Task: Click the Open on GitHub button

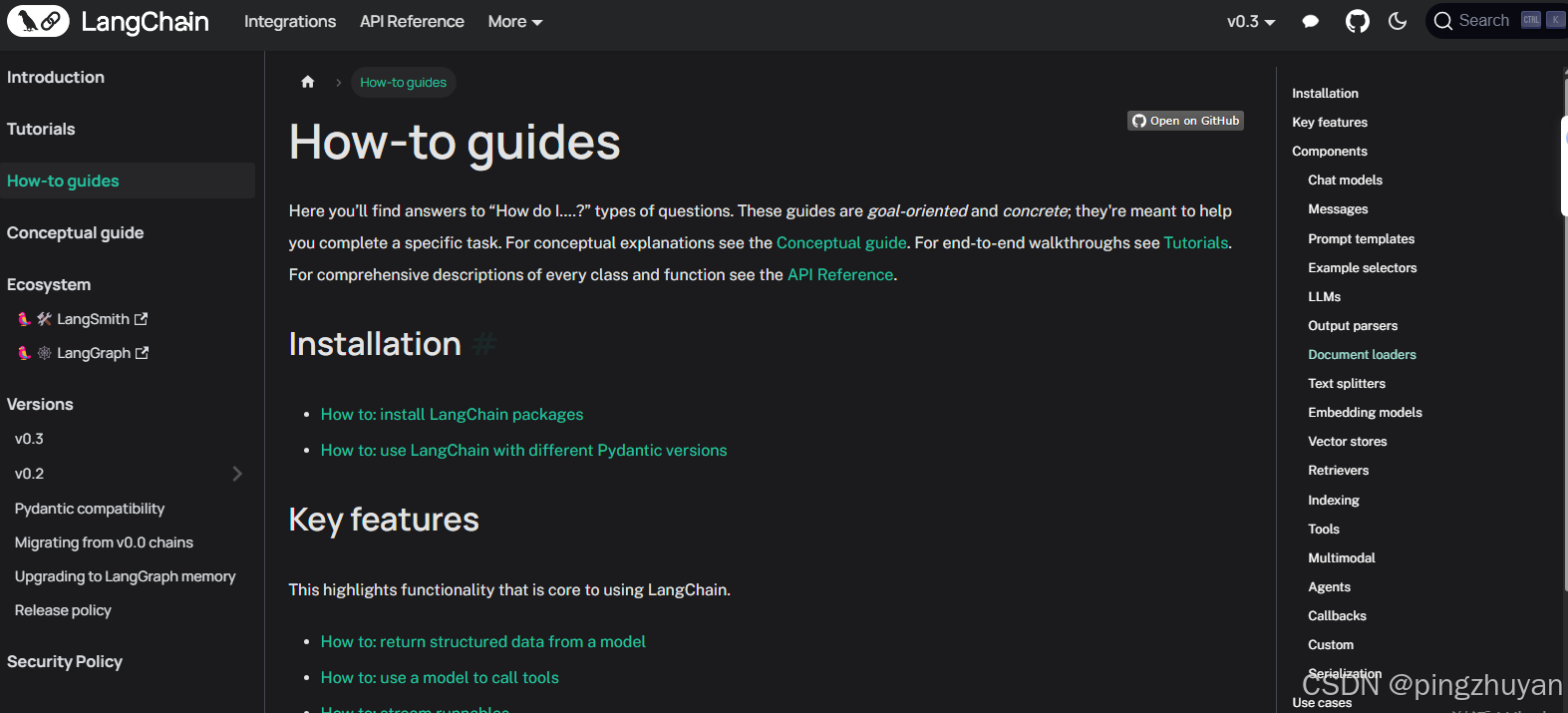Action: [1185, 121]
